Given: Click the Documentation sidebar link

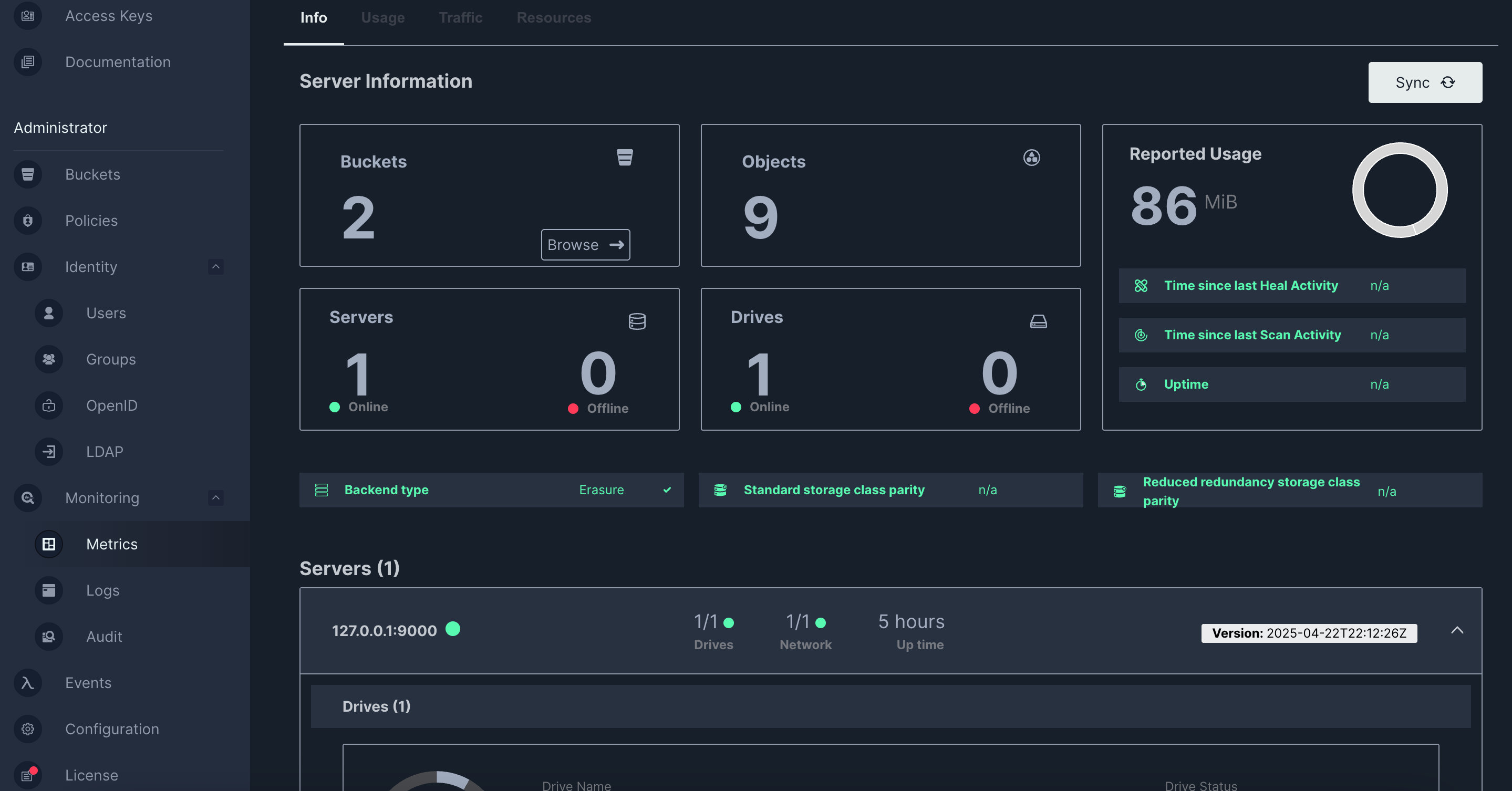Looking at the screenshot, I should (x=117, y=62).
